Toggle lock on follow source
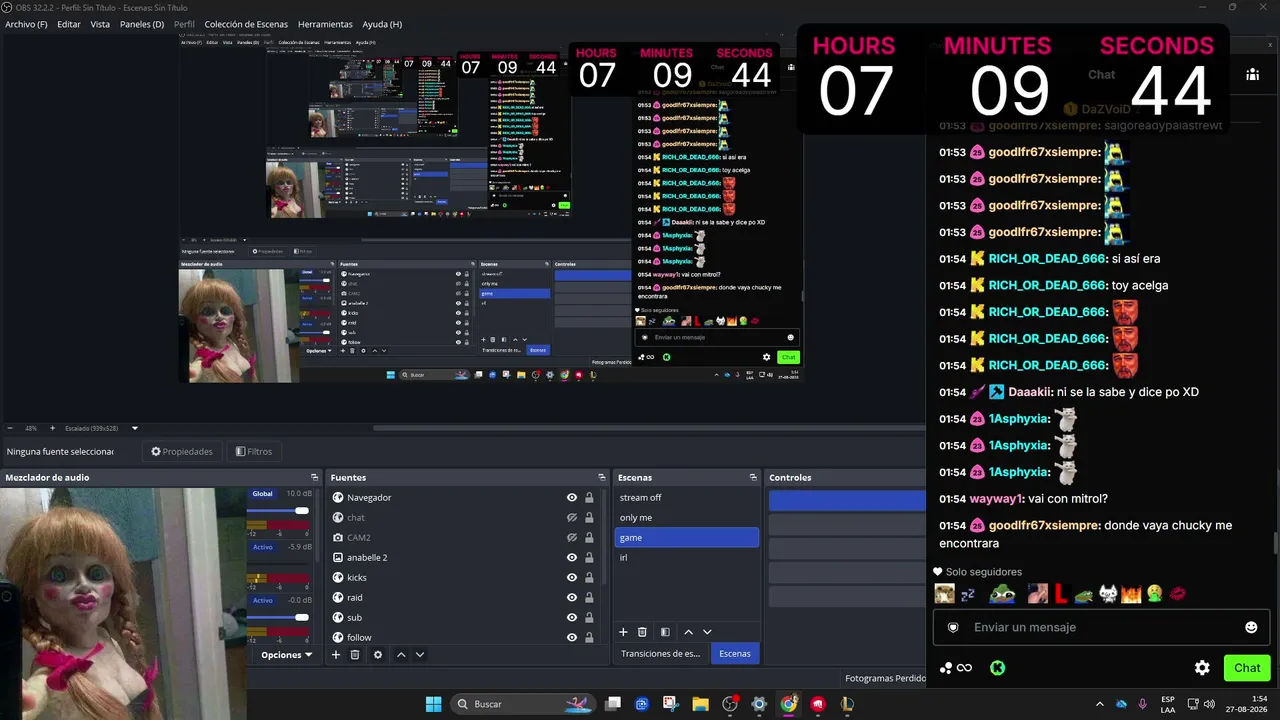 589,637
